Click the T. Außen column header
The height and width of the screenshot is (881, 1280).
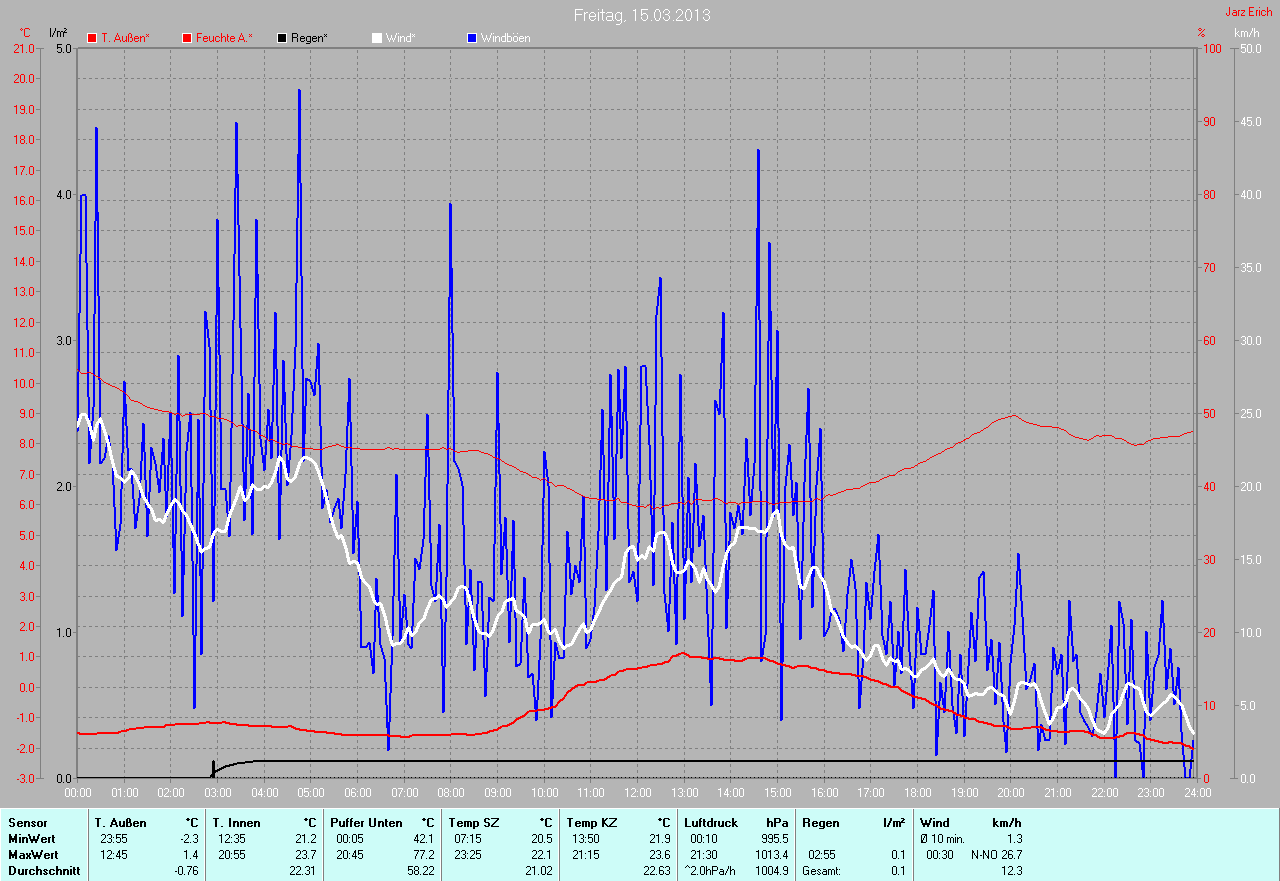tap(121, 823)
